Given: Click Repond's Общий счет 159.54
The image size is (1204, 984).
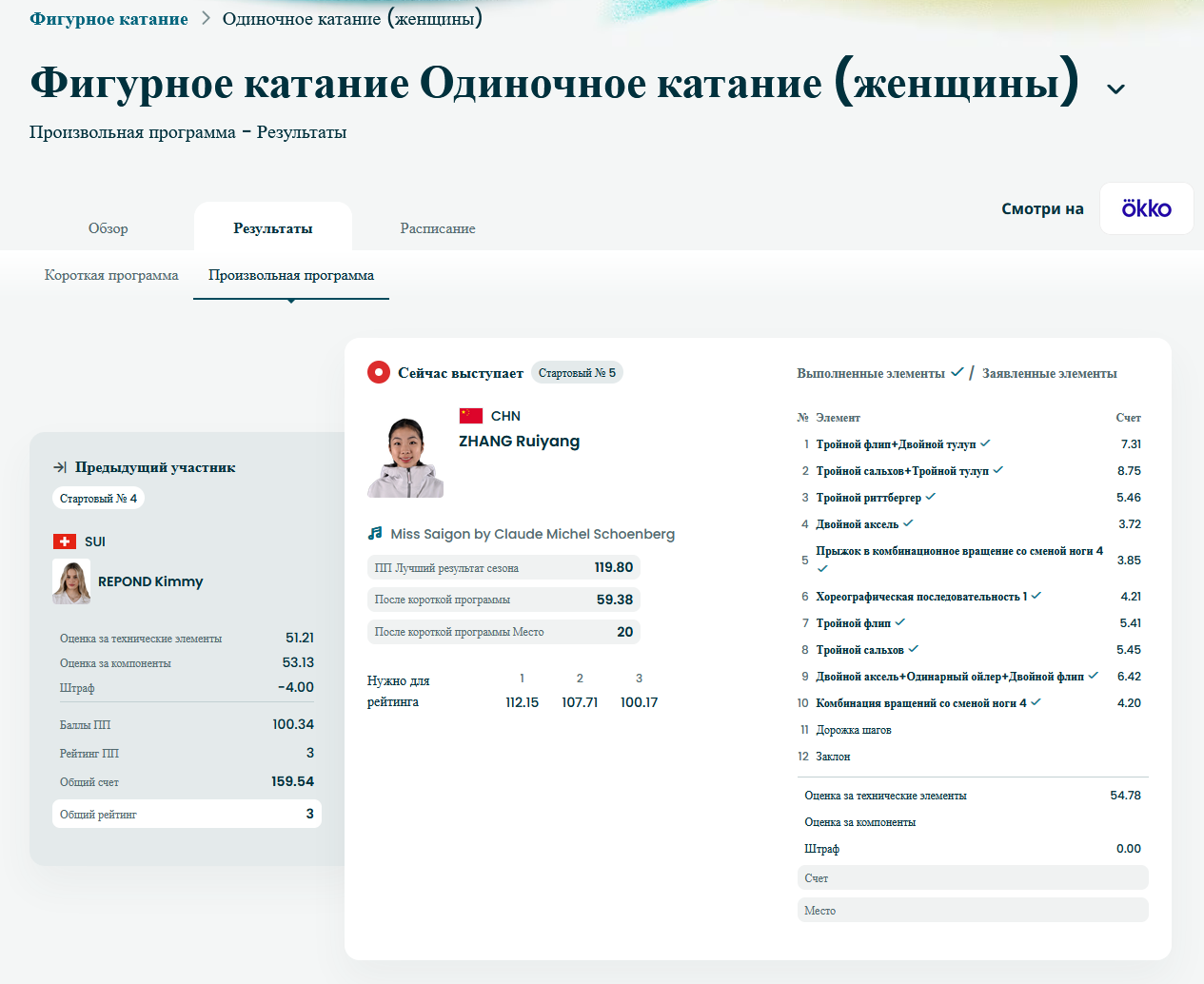Looking at the screenshot, I should coord(292,781).
